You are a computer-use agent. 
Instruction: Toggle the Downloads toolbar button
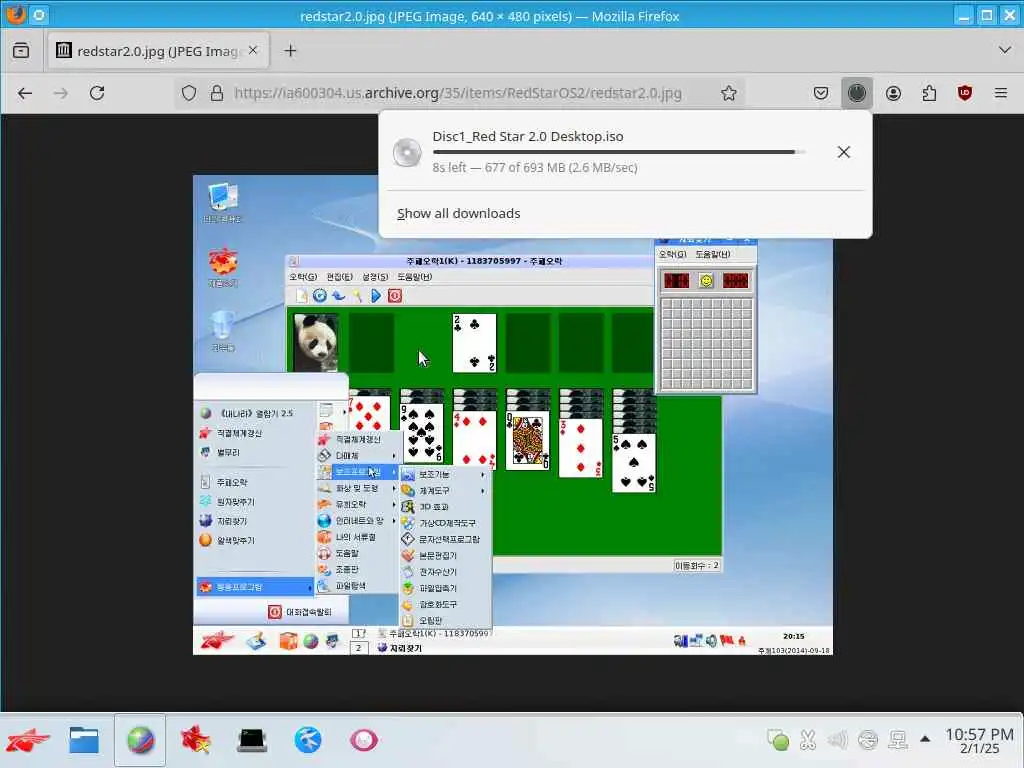tap(857, 93)
